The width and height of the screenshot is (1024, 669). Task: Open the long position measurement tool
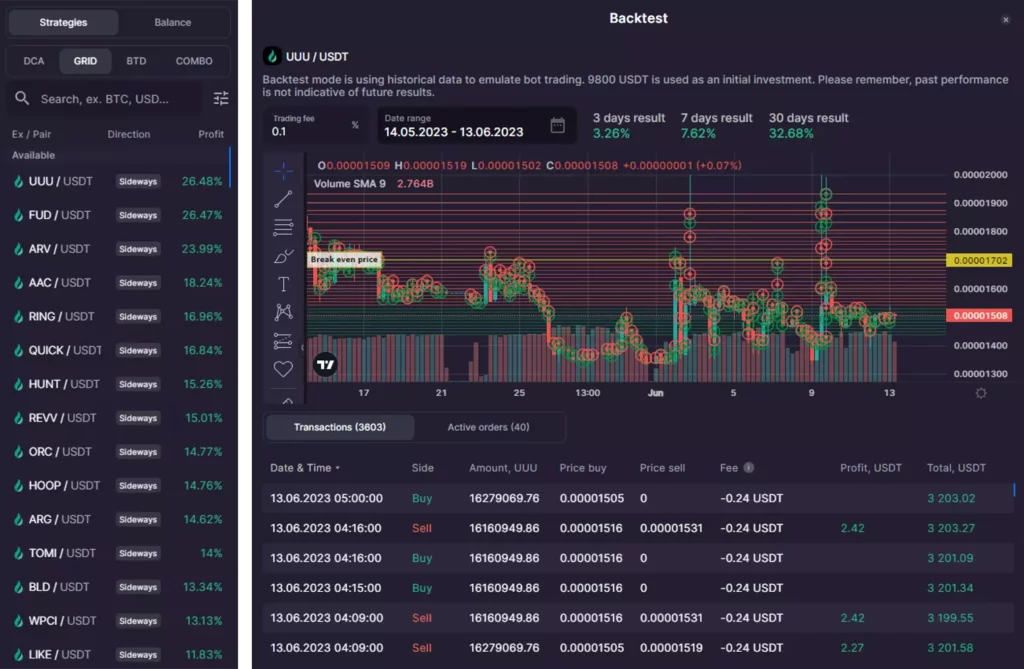[283, 340]
